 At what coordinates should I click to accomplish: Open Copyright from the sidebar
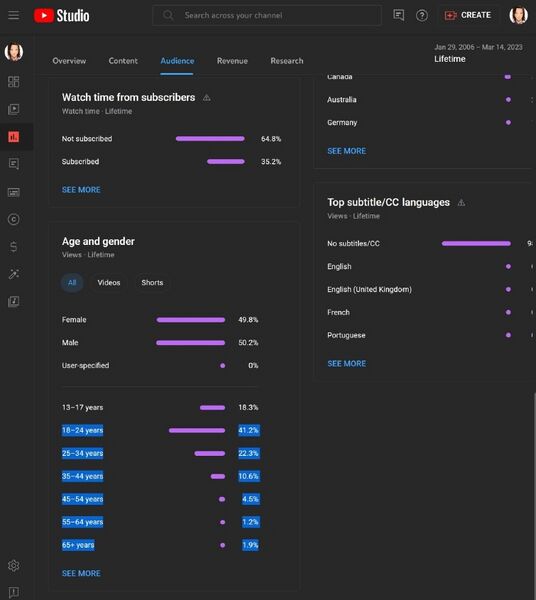[13, 219]
